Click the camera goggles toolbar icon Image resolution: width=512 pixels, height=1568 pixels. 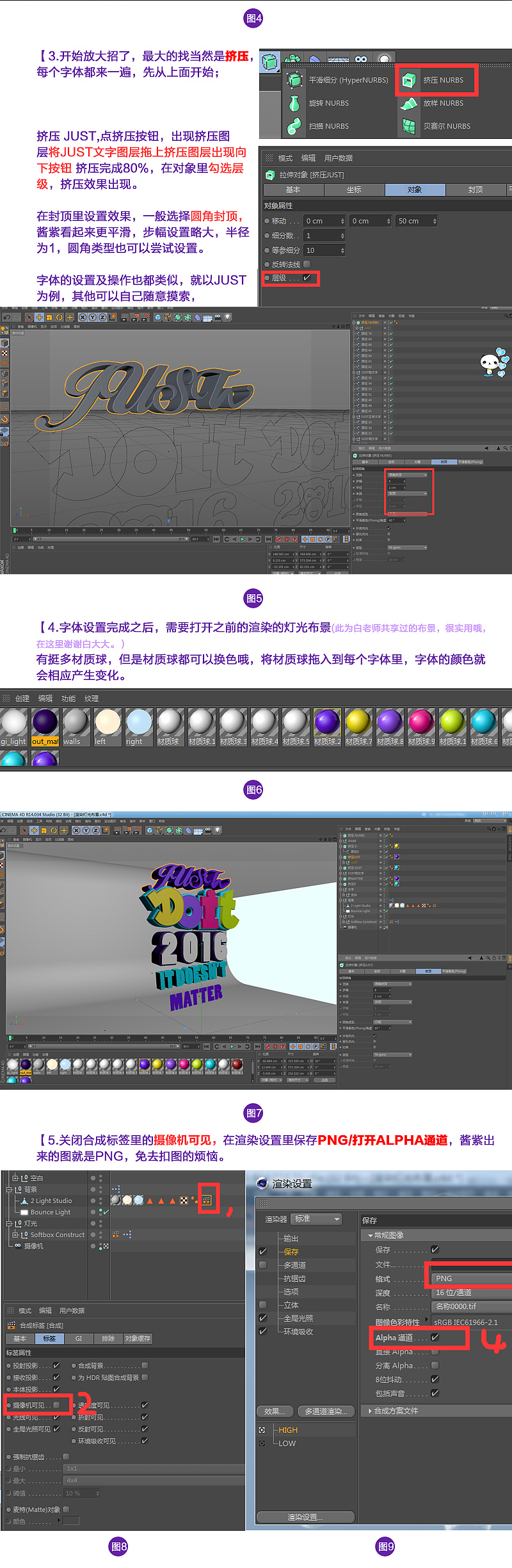click(361, 60)
